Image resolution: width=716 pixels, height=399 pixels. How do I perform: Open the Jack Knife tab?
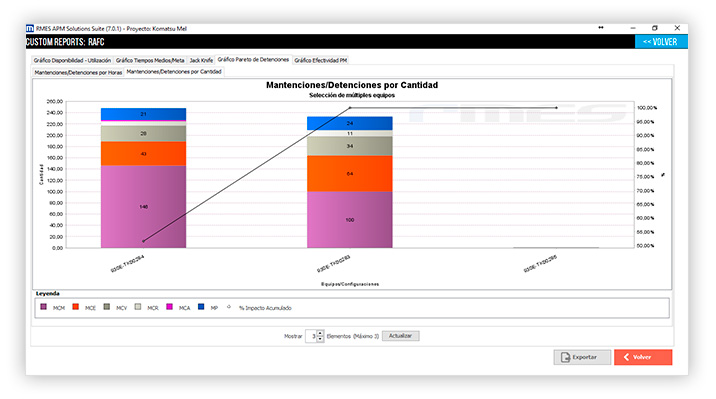tap(201, 60)
